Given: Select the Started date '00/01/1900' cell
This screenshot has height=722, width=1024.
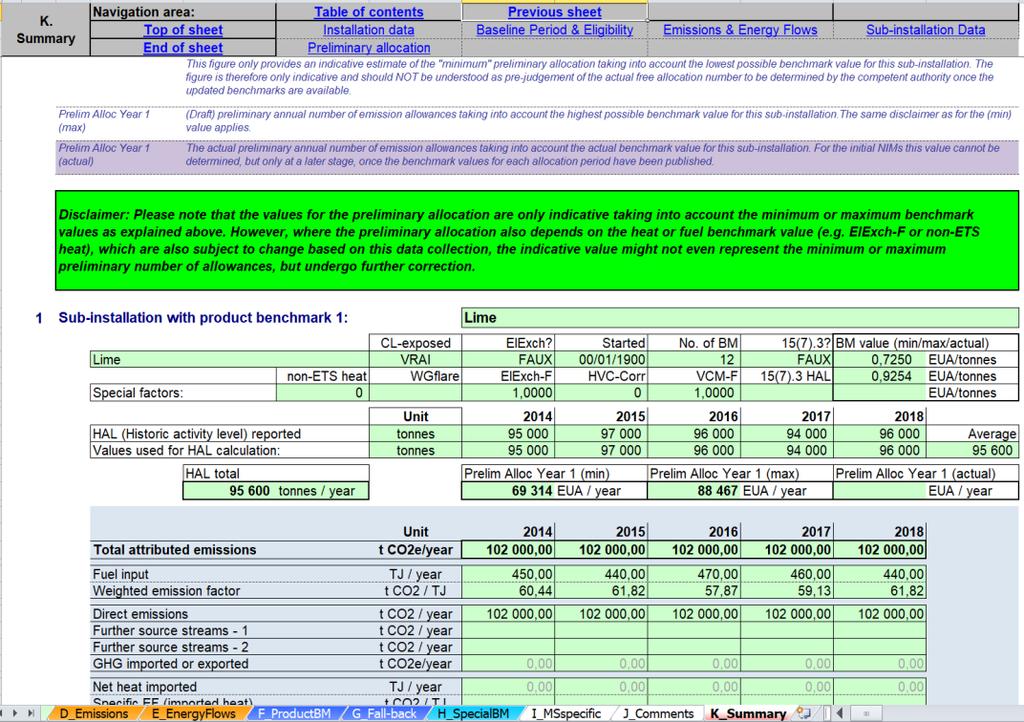Looking at the screenshot, I should click(601, 360).
